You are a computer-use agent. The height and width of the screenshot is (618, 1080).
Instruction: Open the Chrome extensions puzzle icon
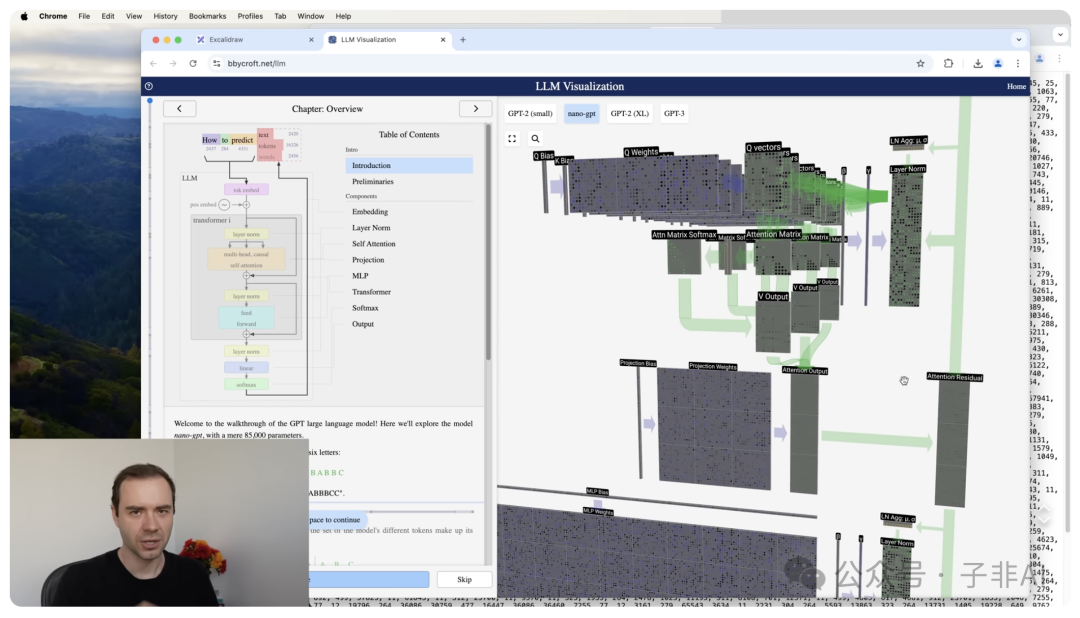[x=948, y=63]
